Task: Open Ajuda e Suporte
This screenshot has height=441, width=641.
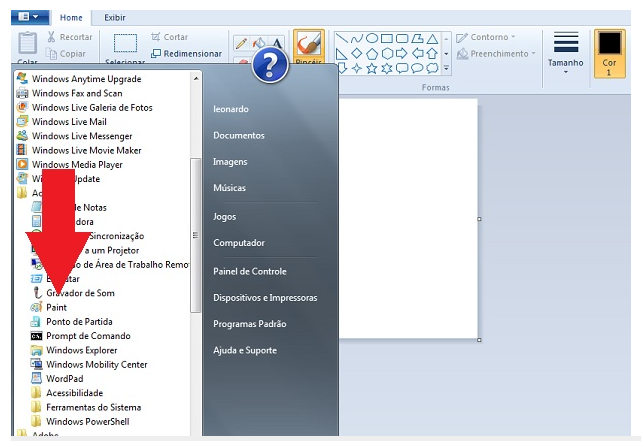Action: [x=245, y=350]
